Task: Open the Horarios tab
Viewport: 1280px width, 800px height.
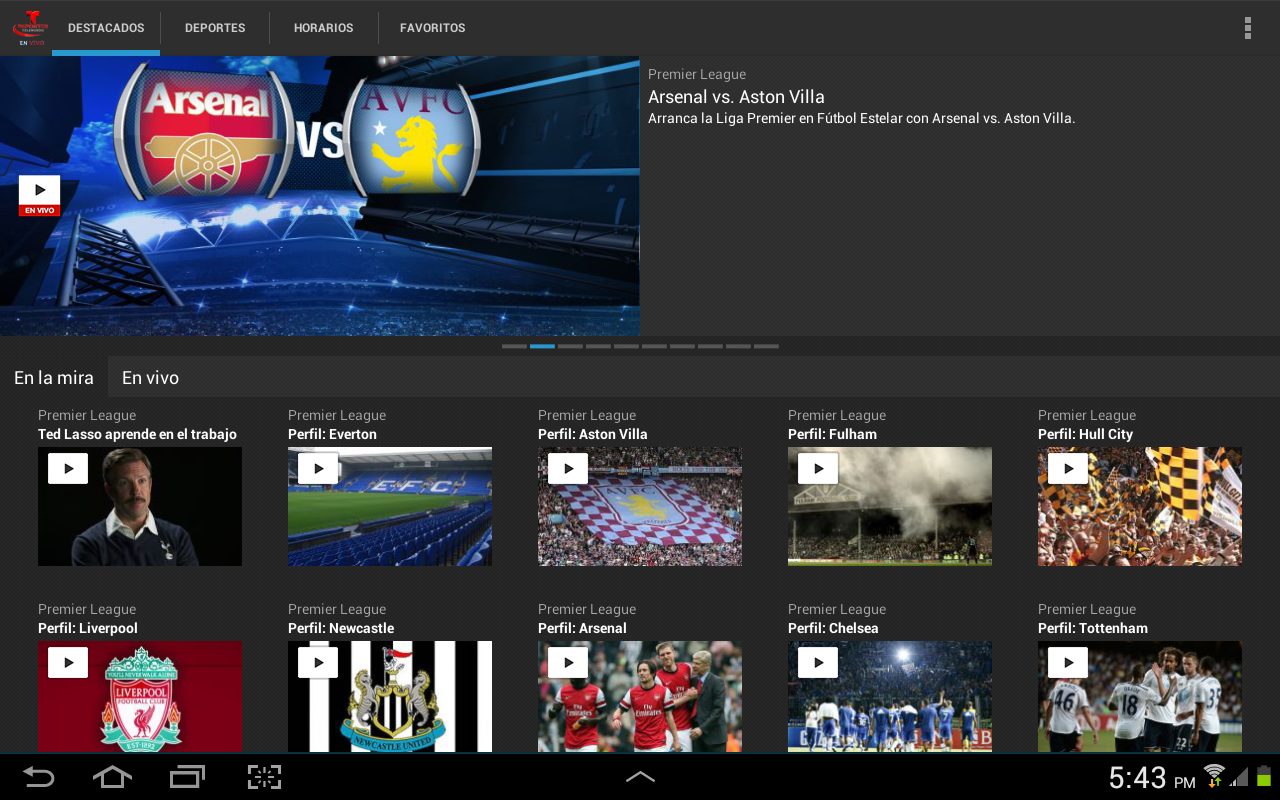Action: pyautogui.click(x=324, y=28)
